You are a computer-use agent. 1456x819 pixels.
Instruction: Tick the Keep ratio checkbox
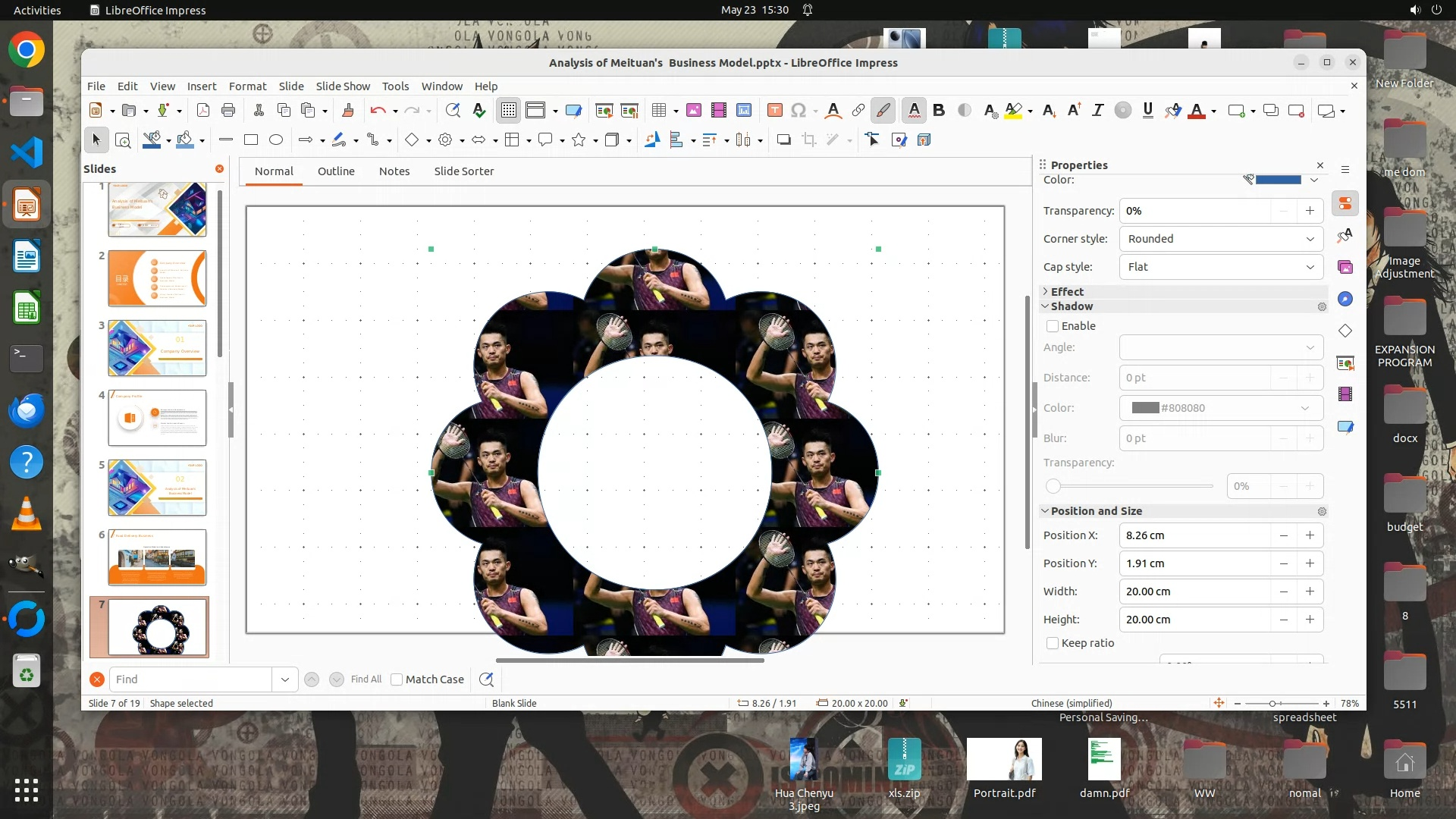pyautogui.click(x=1053, y=643)
